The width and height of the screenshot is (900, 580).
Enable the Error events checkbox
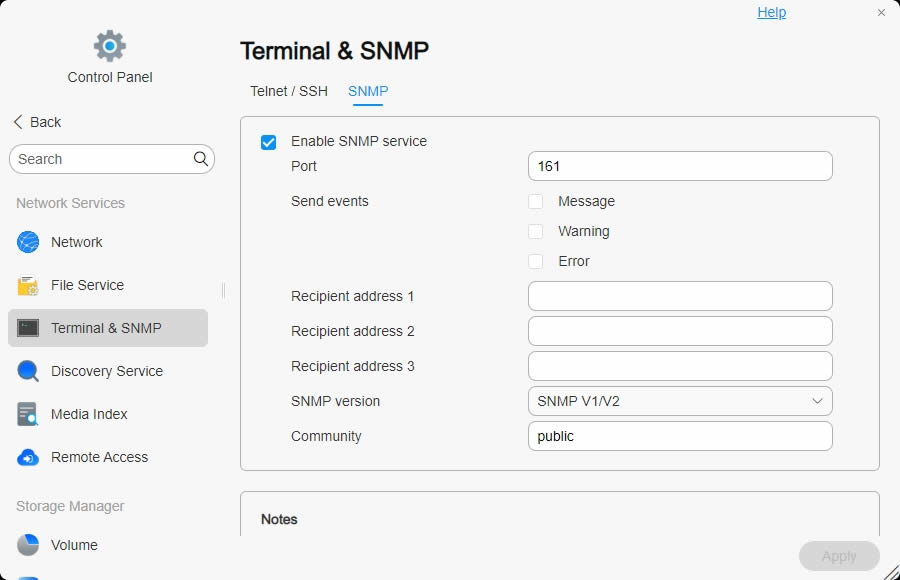click(x=536, y=262)
